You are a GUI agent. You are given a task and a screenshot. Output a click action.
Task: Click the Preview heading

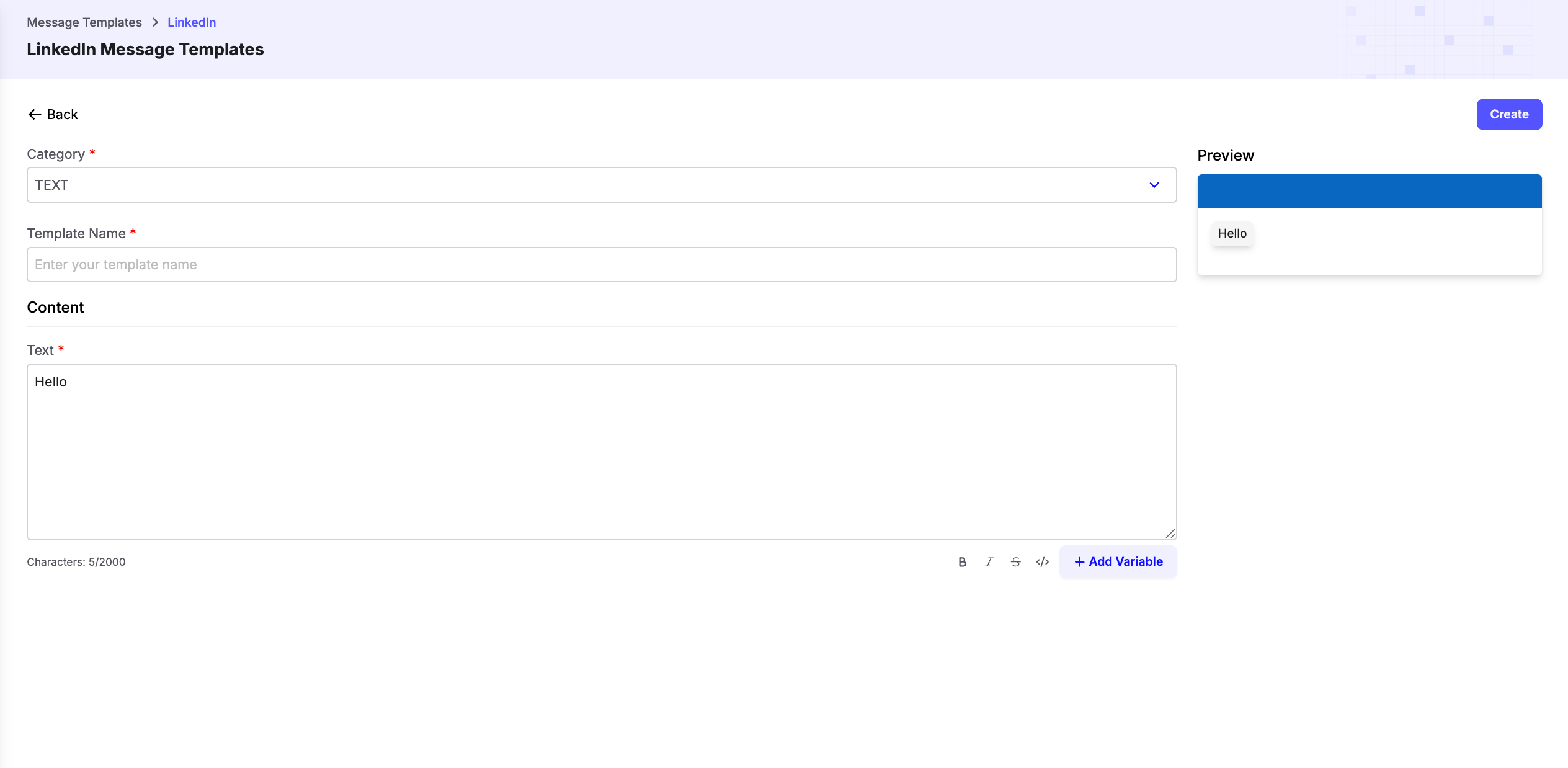tap(1226, 155)
